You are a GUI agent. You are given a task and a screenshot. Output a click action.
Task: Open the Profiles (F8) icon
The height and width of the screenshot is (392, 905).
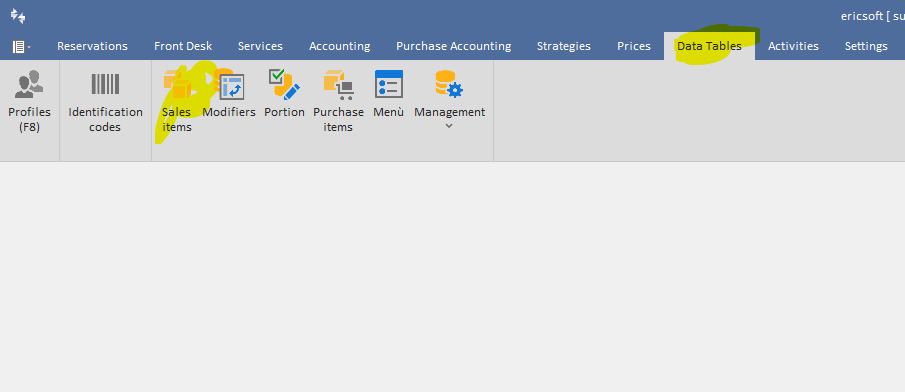pos(29,84)
